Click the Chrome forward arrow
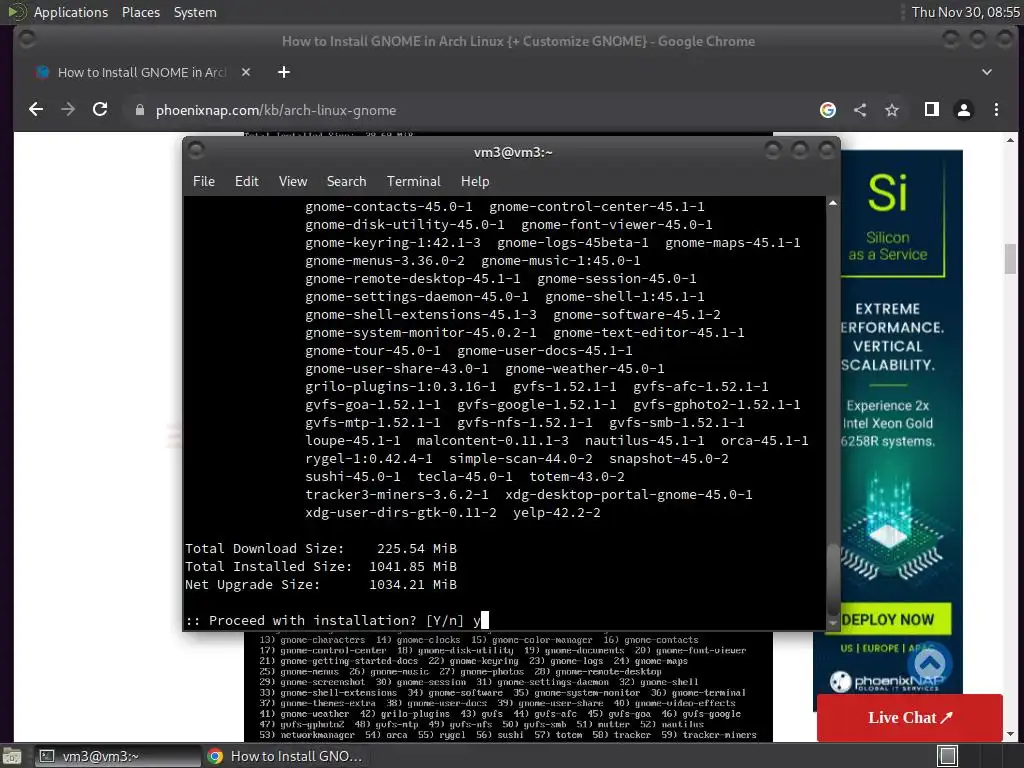This screenshot has width=1024, height=768. 68,110
